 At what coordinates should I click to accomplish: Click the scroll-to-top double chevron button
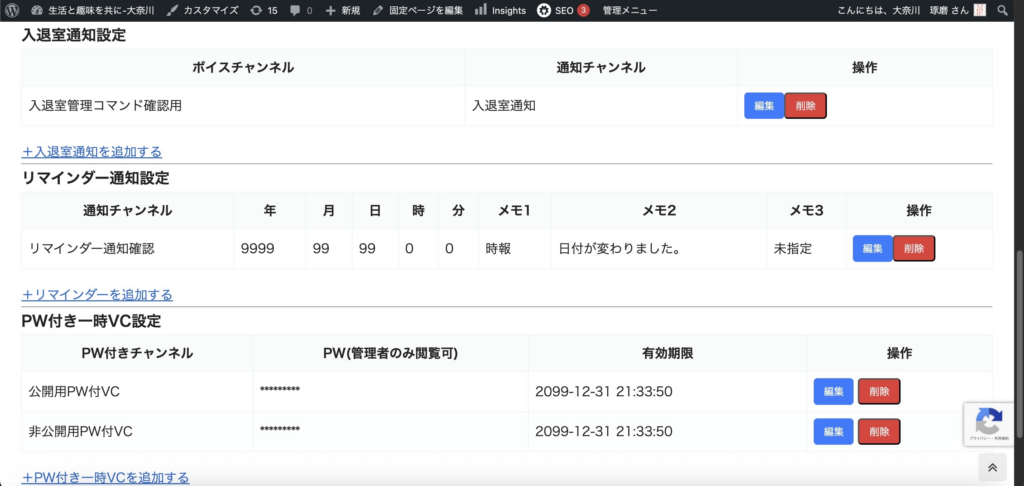pyautogui.click(x=992, y=467)
